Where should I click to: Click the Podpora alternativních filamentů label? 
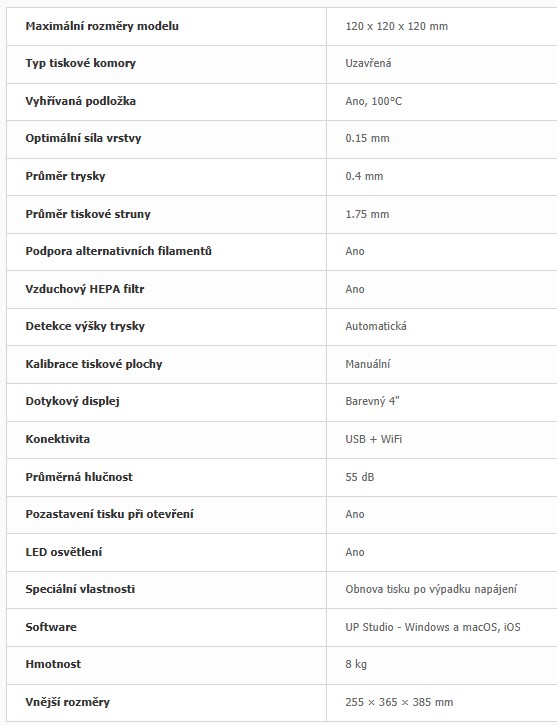tap(118, 251)
